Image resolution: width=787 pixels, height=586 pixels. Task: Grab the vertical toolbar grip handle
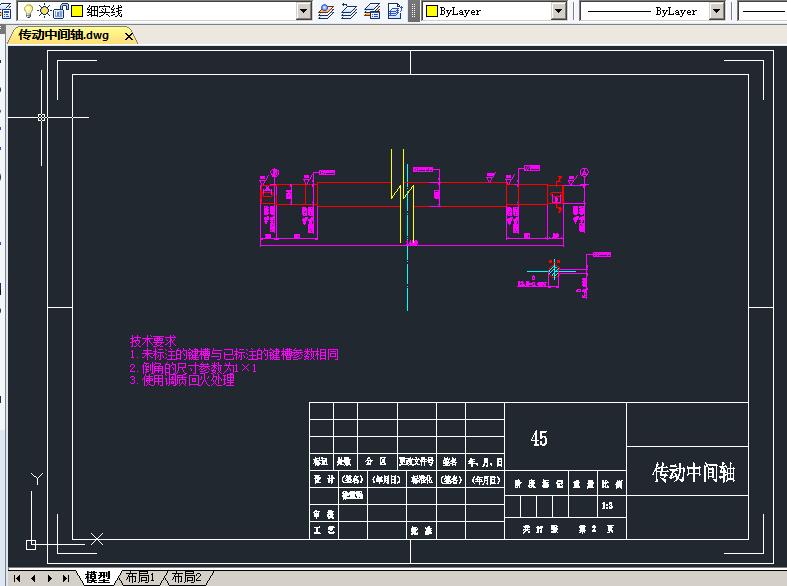point(414,11)
